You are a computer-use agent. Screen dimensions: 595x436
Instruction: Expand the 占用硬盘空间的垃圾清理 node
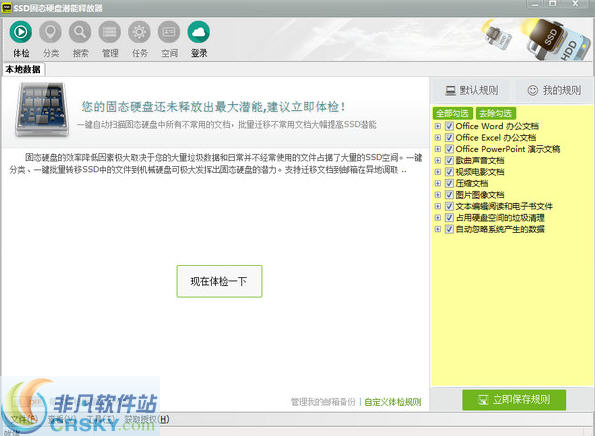(x=438, y=217)
